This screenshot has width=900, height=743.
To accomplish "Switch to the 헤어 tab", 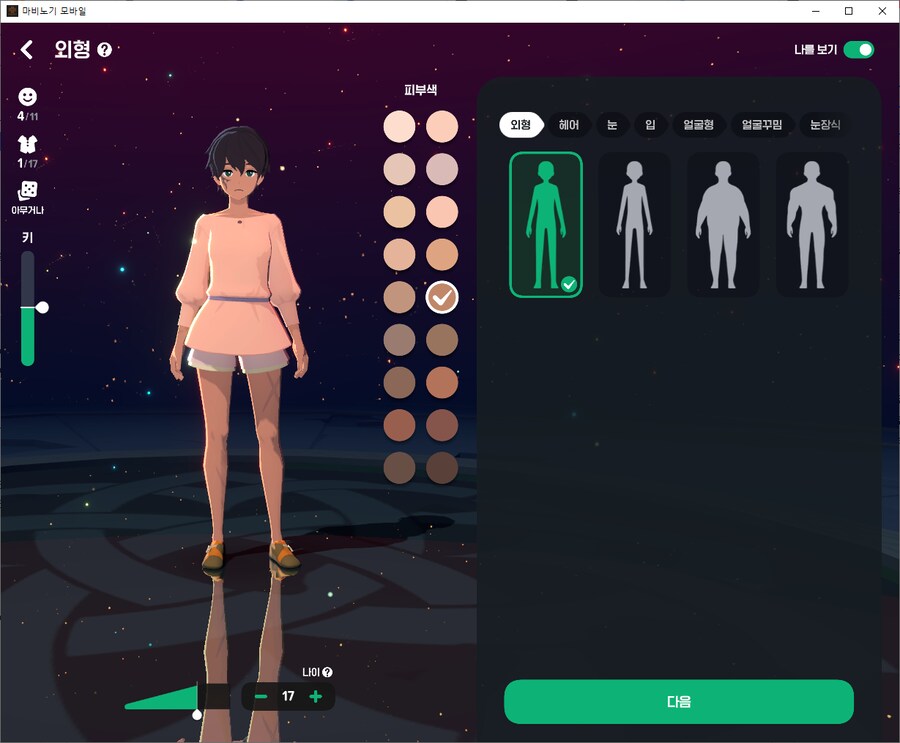I will (569, 125).
